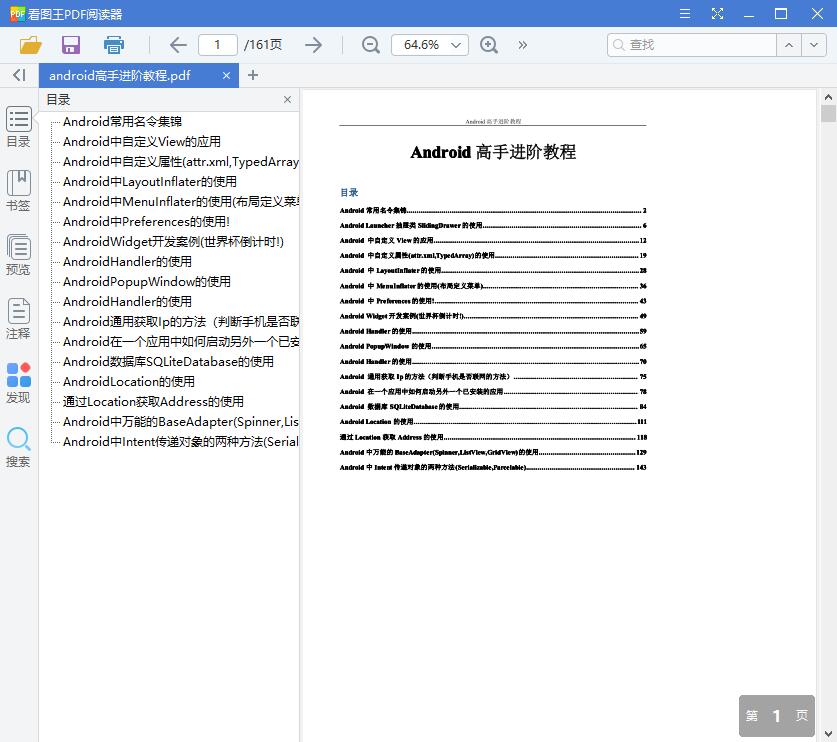Screen dimensions: 837x742
Task: Open the 搜索 search panel
Action: pyautogui.click(x=19, y=447)
